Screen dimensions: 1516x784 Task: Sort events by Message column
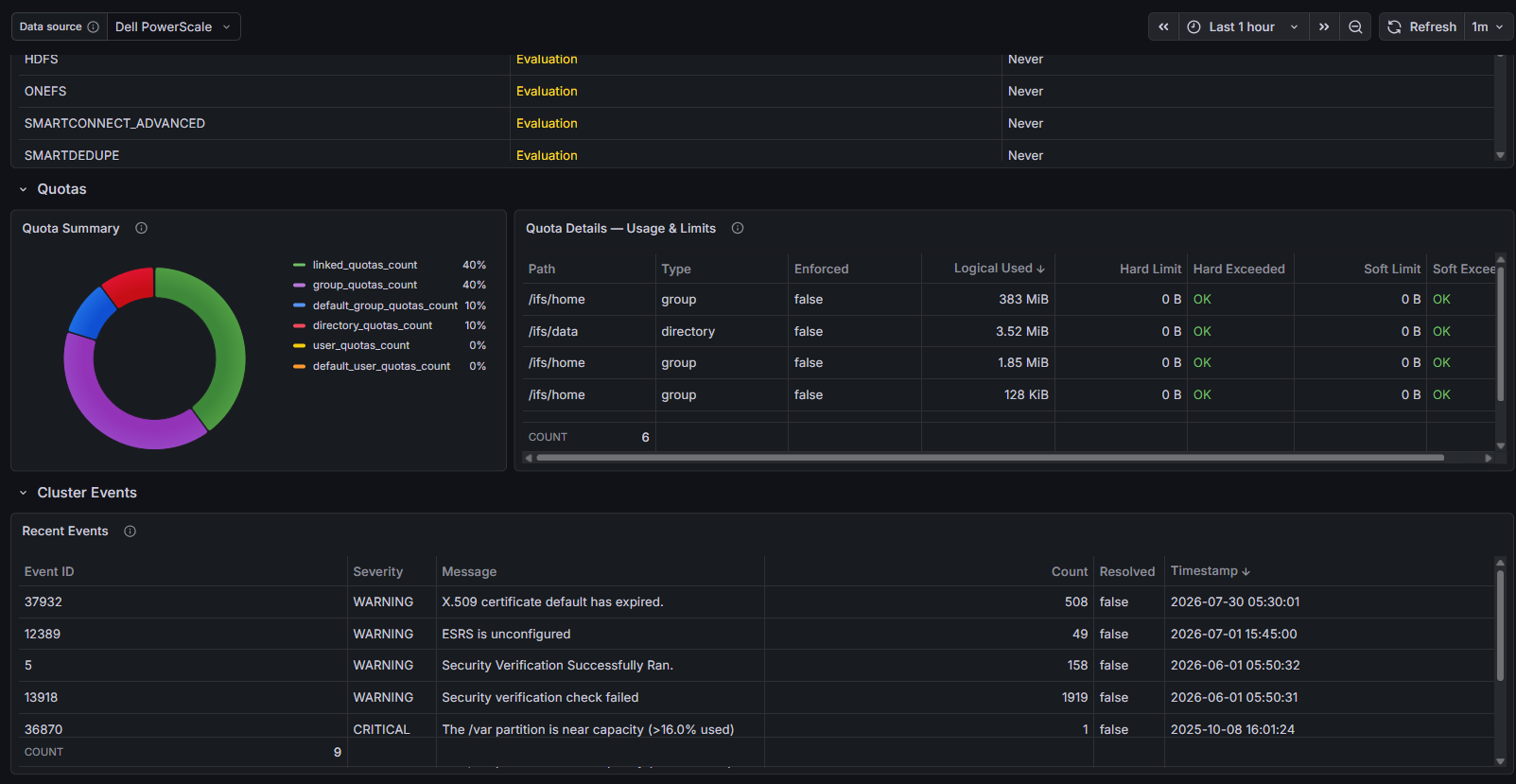469,571
